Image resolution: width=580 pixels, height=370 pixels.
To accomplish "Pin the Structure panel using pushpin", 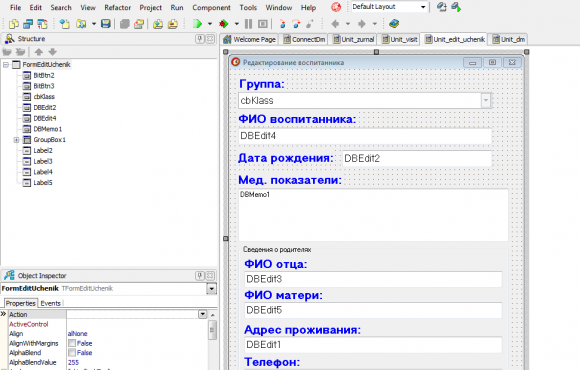I will click(x=200, y=39).
